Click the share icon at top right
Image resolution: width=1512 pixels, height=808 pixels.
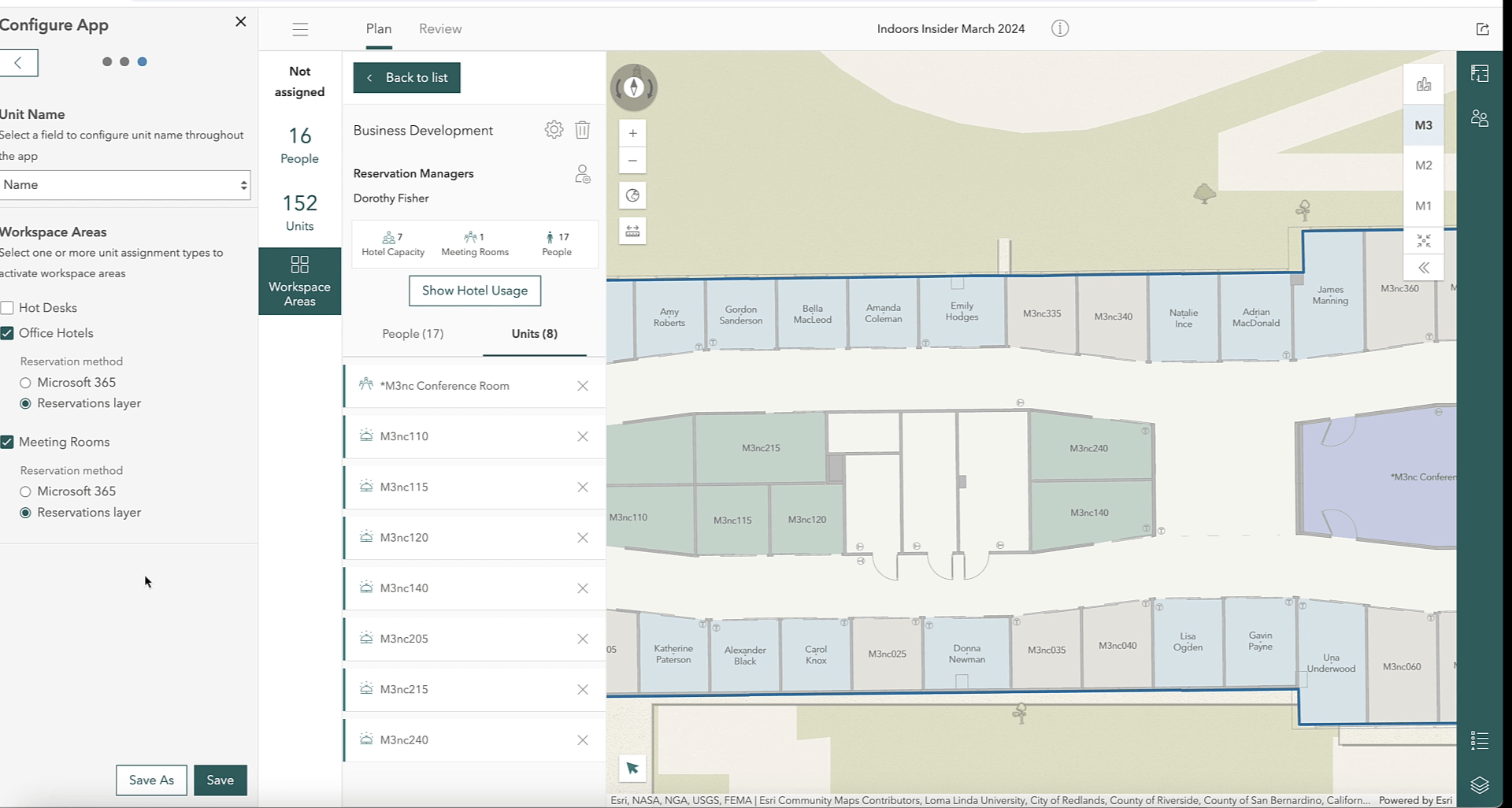click(x=1483, y=28)
